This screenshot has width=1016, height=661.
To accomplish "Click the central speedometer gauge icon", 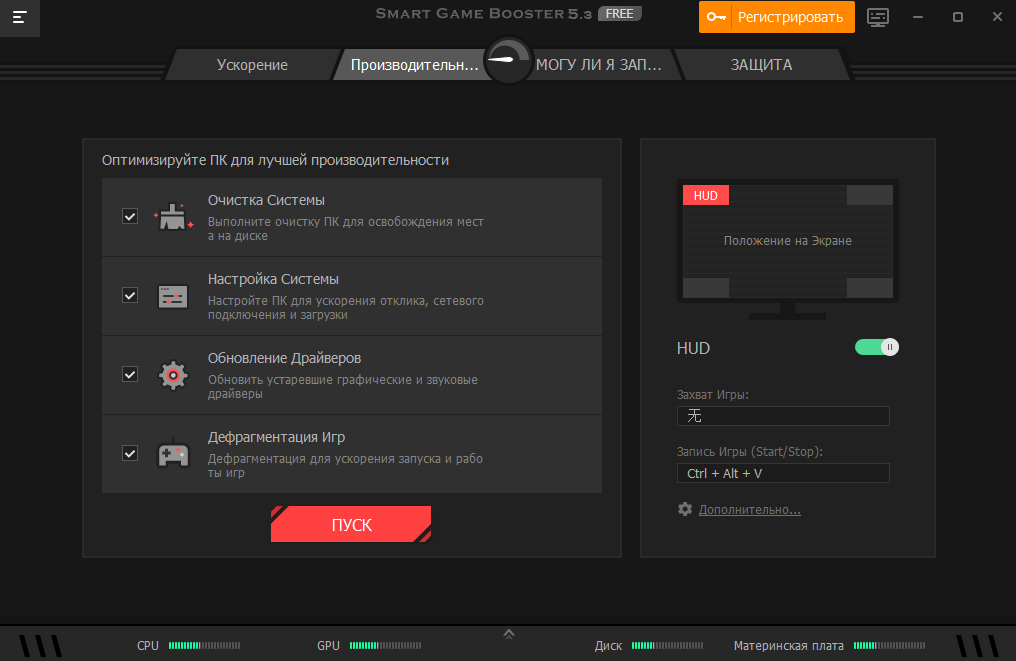I will (509, 61).
